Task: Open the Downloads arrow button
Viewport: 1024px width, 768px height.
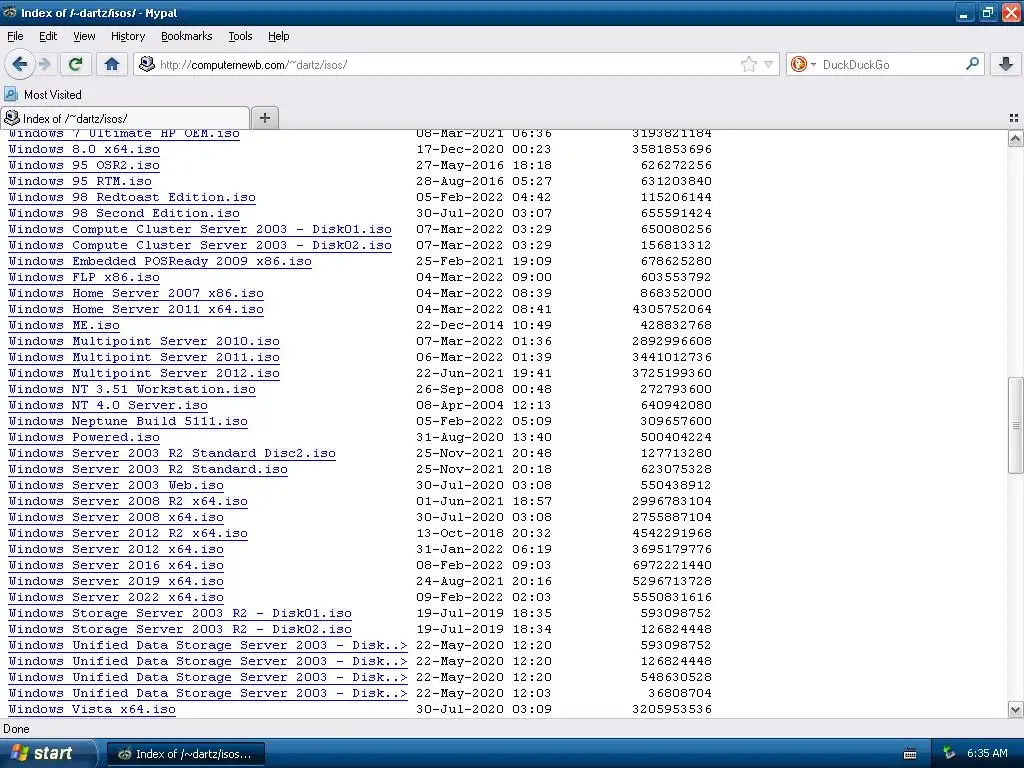Action: pos(1006,64)
